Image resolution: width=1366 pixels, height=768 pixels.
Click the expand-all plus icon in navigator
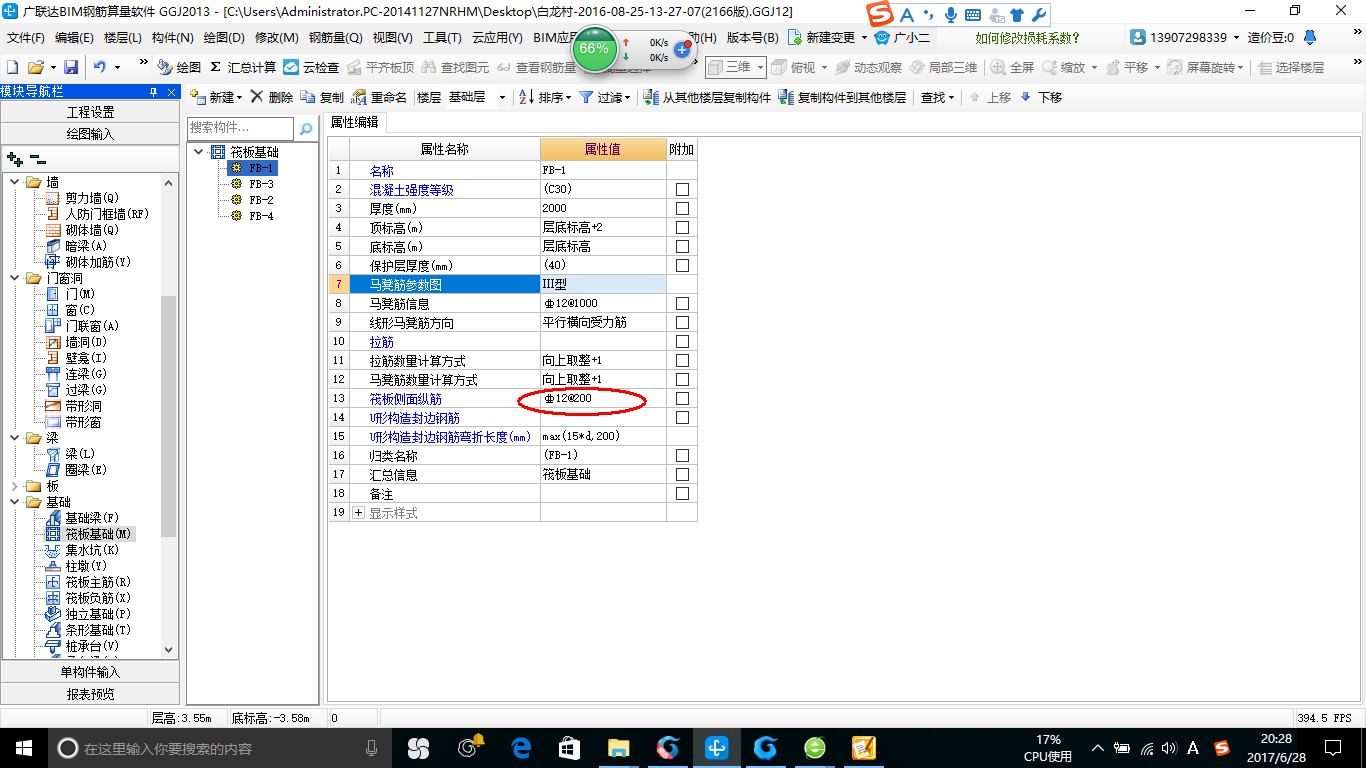[x=14, y=158]
